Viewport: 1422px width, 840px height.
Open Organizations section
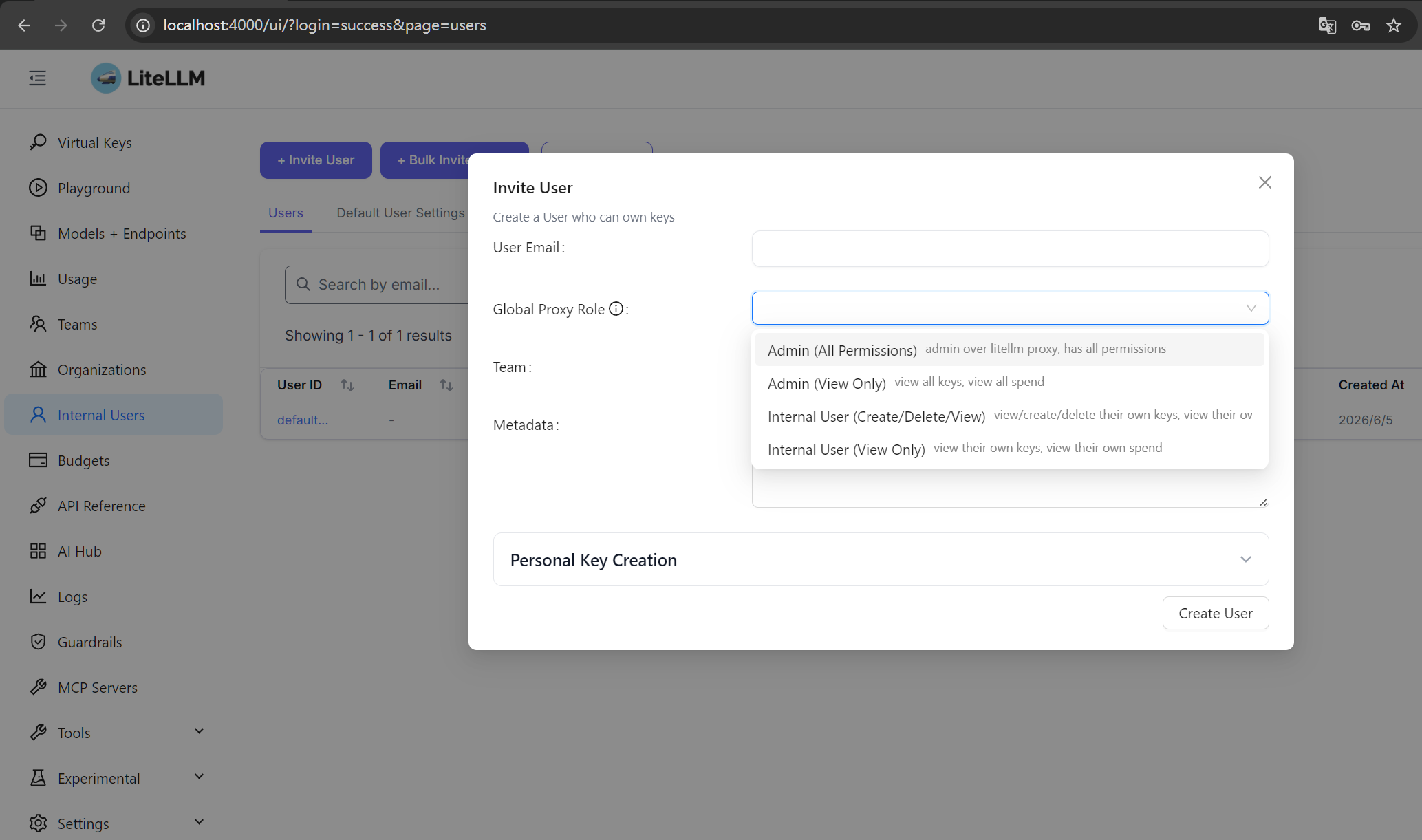pyautogui.click(x=102, y=369)
